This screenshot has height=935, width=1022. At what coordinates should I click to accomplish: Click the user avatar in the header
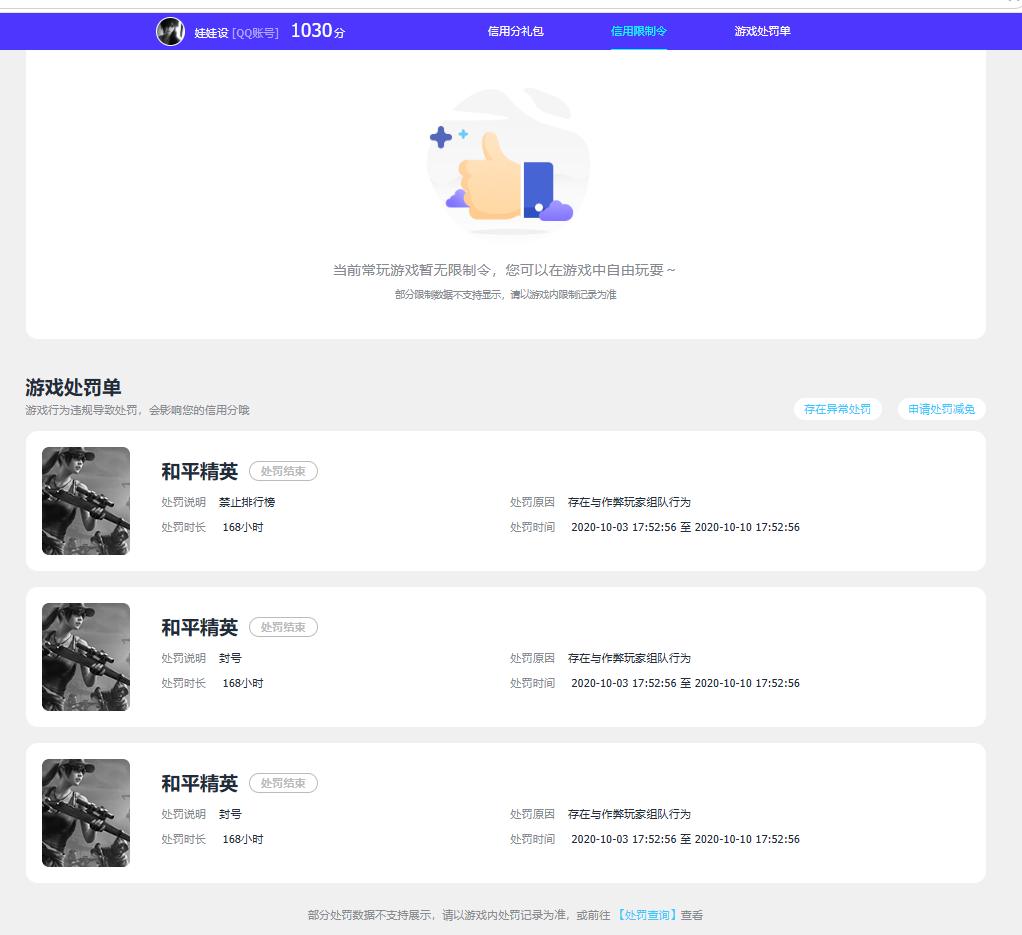click(171, 31)
